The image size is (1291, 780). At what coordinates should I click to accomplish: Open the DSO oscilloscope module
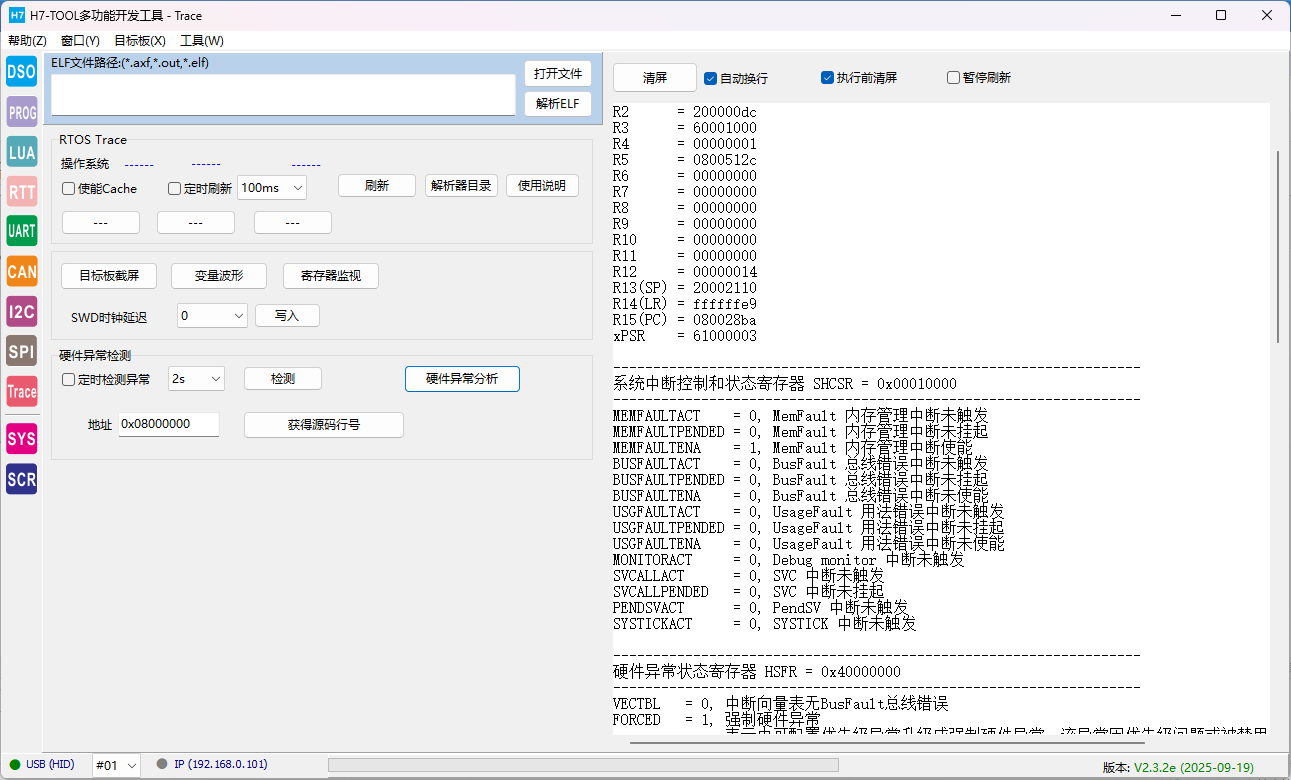(22, 71)
